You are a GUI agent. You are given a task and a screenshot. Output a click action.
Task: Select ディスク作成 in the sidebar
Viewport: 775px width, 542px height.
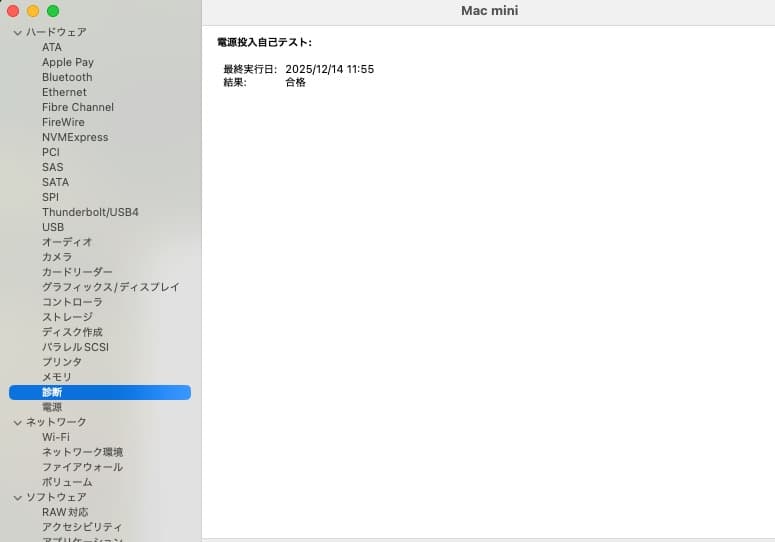click(72, 332)
